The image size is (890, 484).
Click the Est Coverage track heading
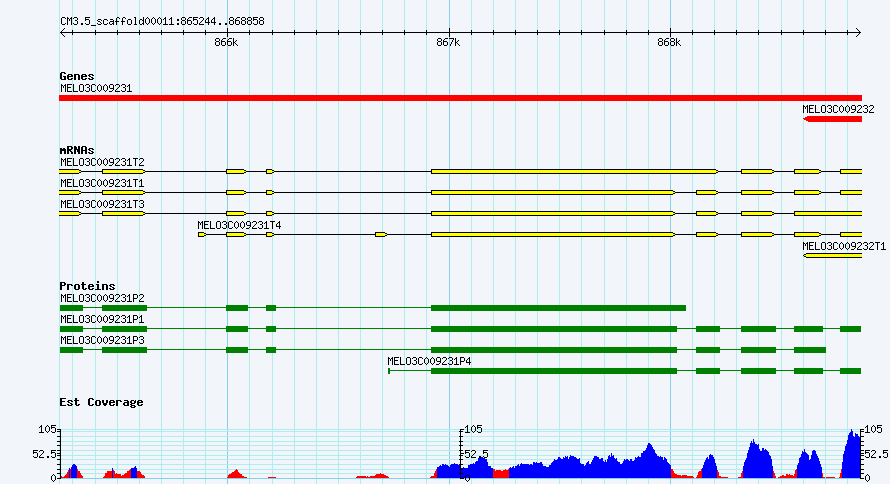(101, 402)
